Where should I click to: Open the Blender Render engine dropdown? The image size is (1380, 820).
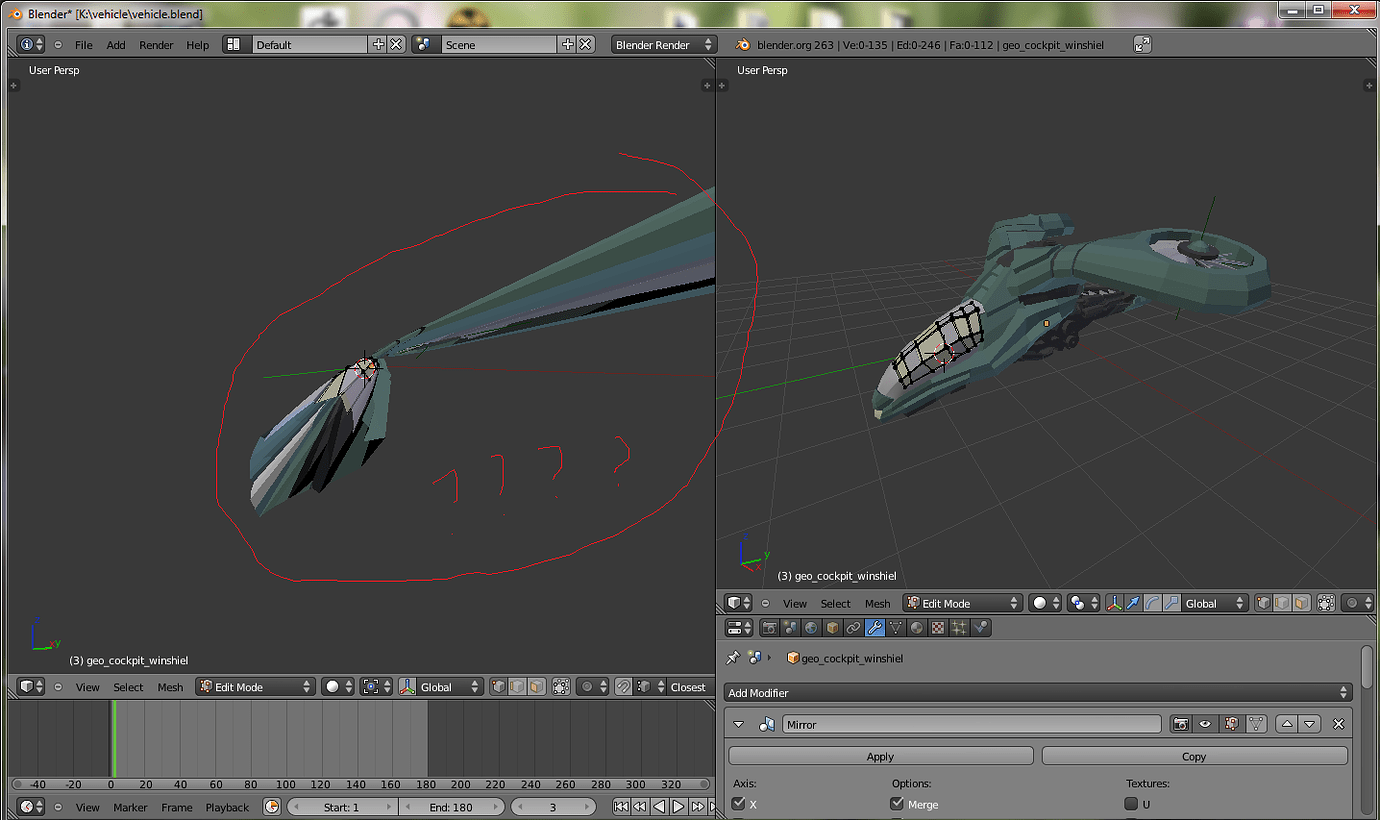[664, 44]
